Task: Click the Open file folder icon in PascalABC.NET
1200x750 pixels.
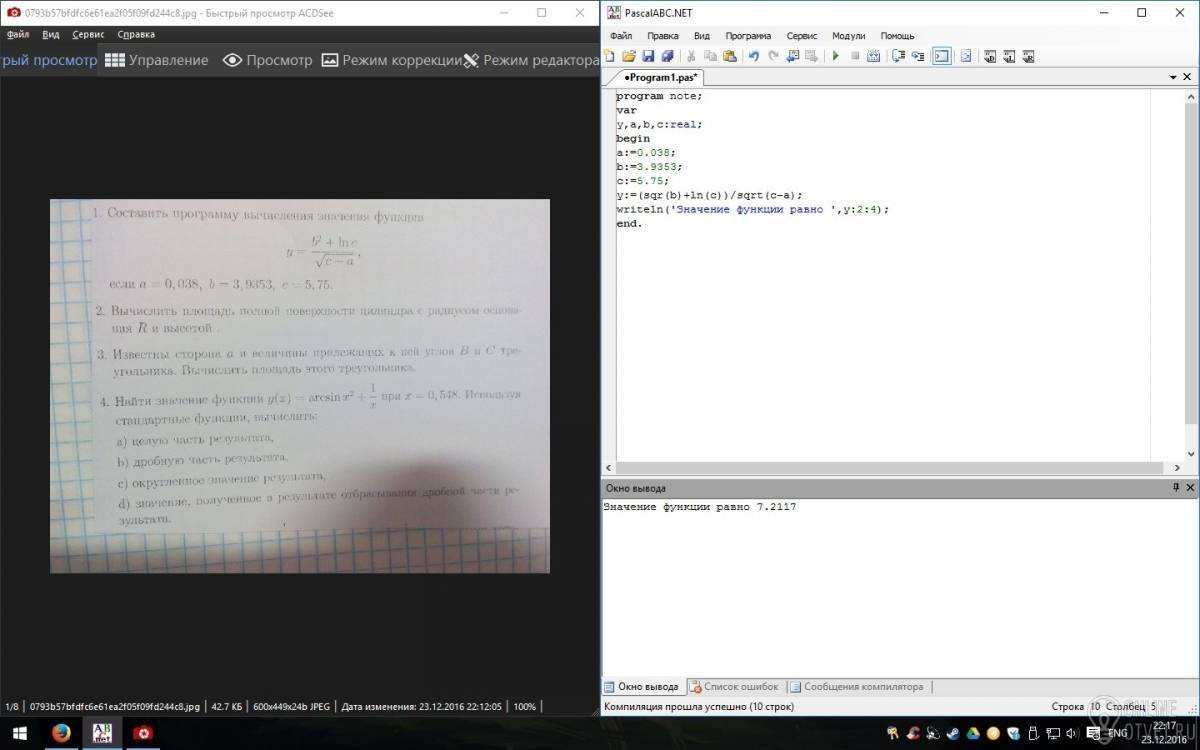Action: tap(629, 56)
